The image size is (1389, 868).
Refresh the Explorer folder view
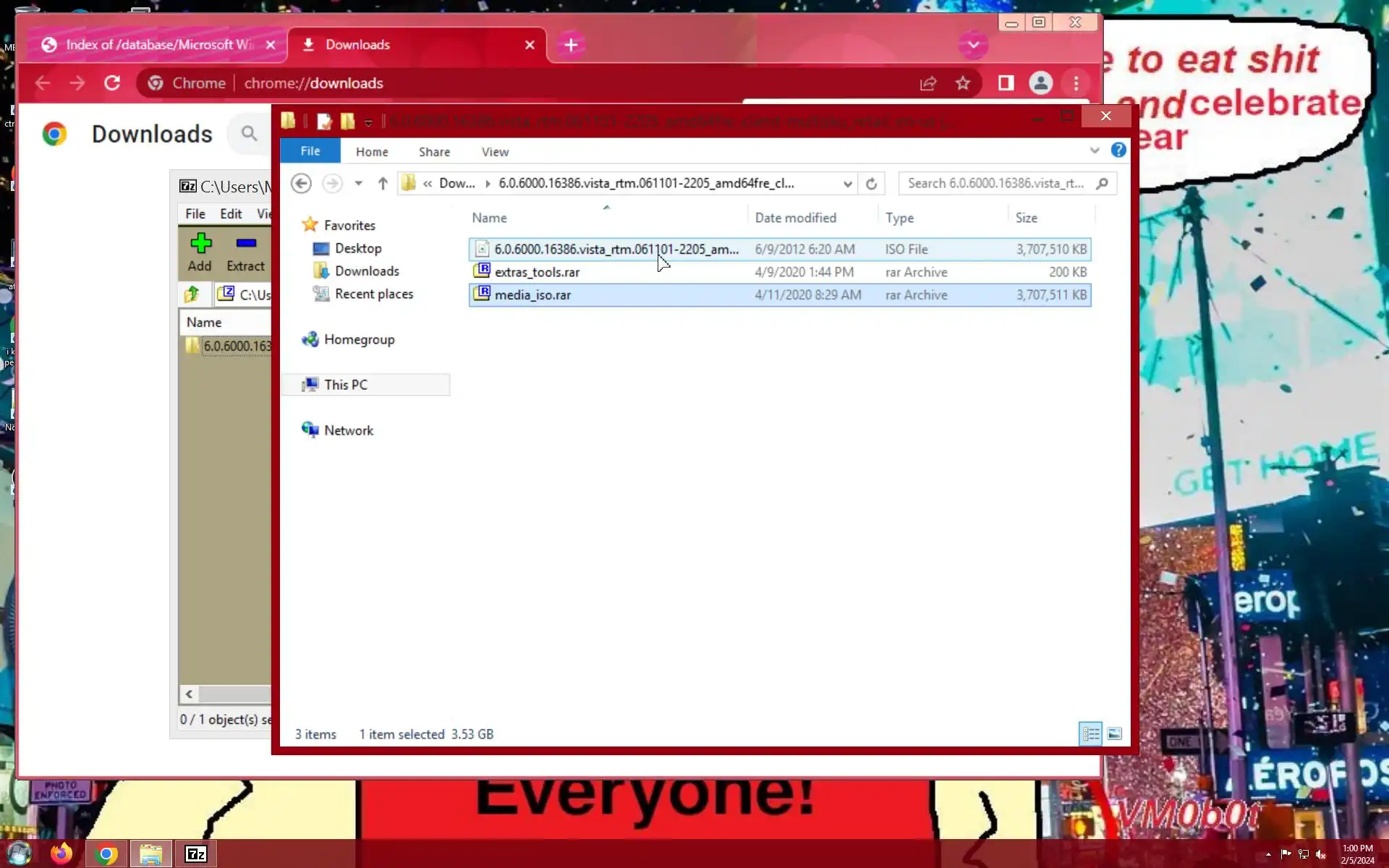[x=871, y=184]
